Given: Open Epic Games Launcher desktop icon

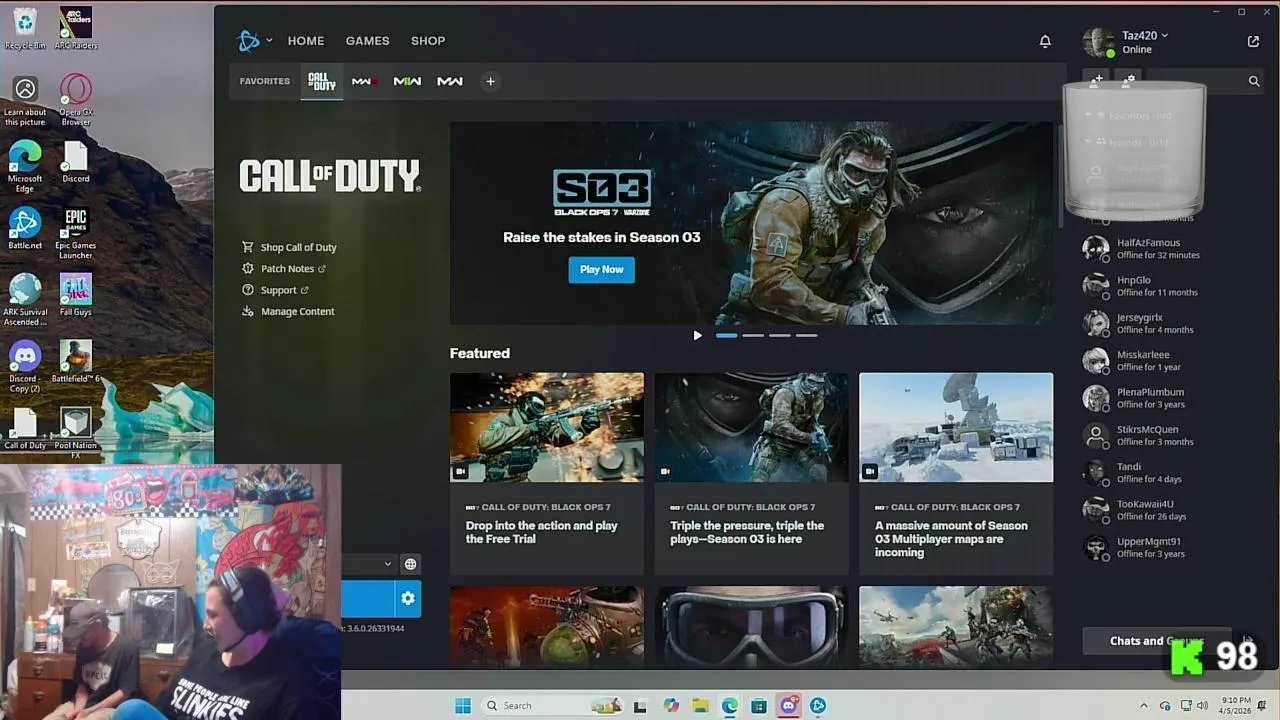Looking at the screenshot, I should pyautogui.click(x=75, y=233).
